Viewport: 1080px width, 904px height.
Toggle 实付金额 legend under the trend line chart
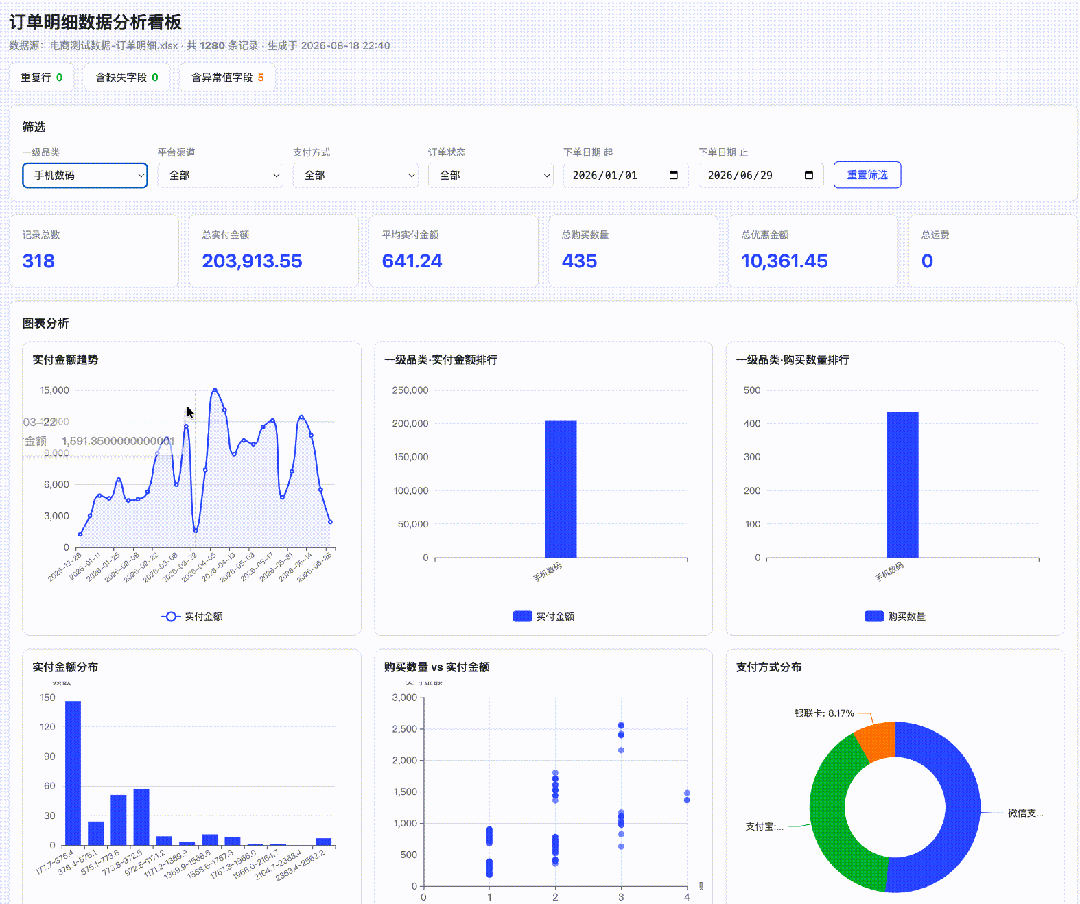click(x=191, y=616)
